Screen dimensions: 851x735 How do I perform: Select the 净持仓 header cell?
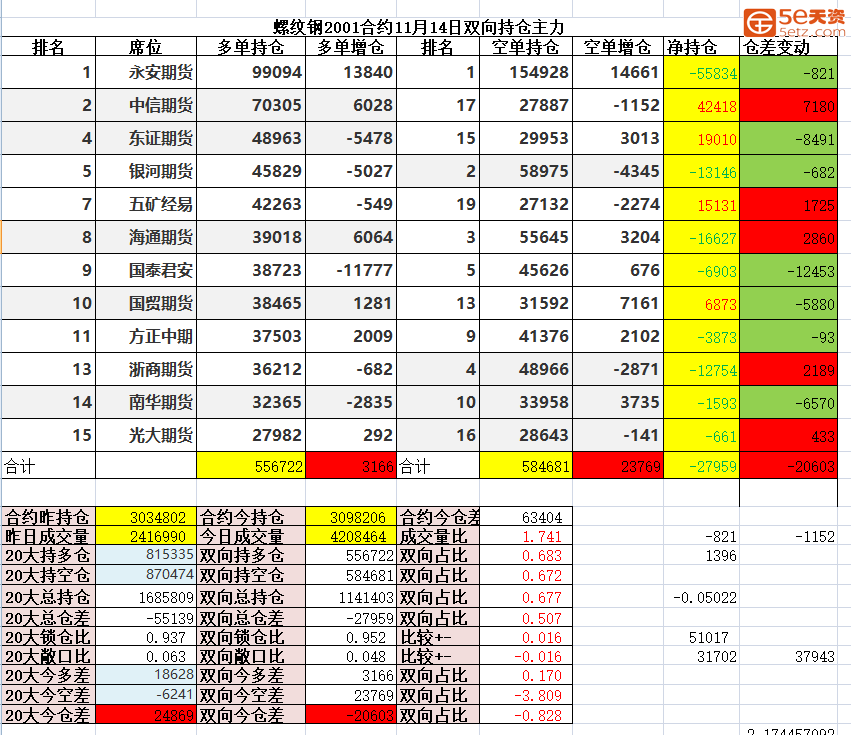coord(702,47)
